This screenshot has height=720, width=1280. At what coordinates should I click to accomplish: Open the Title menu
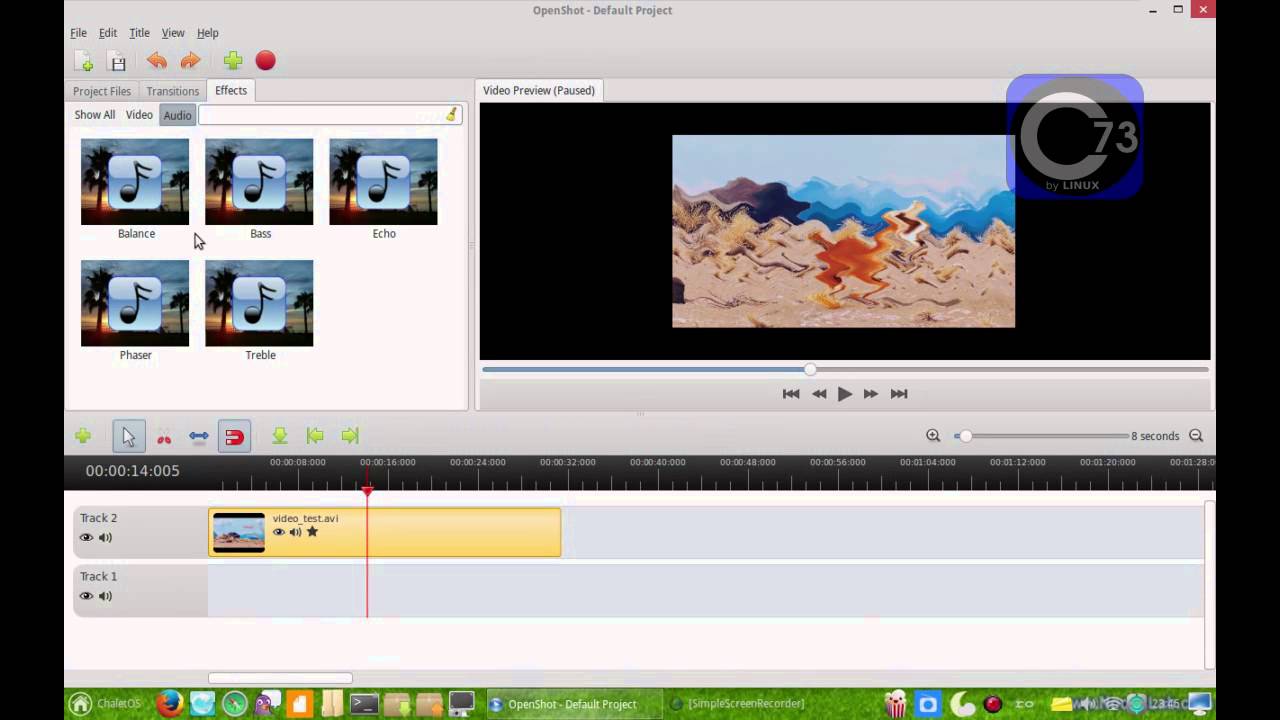[x=139, y=33]
